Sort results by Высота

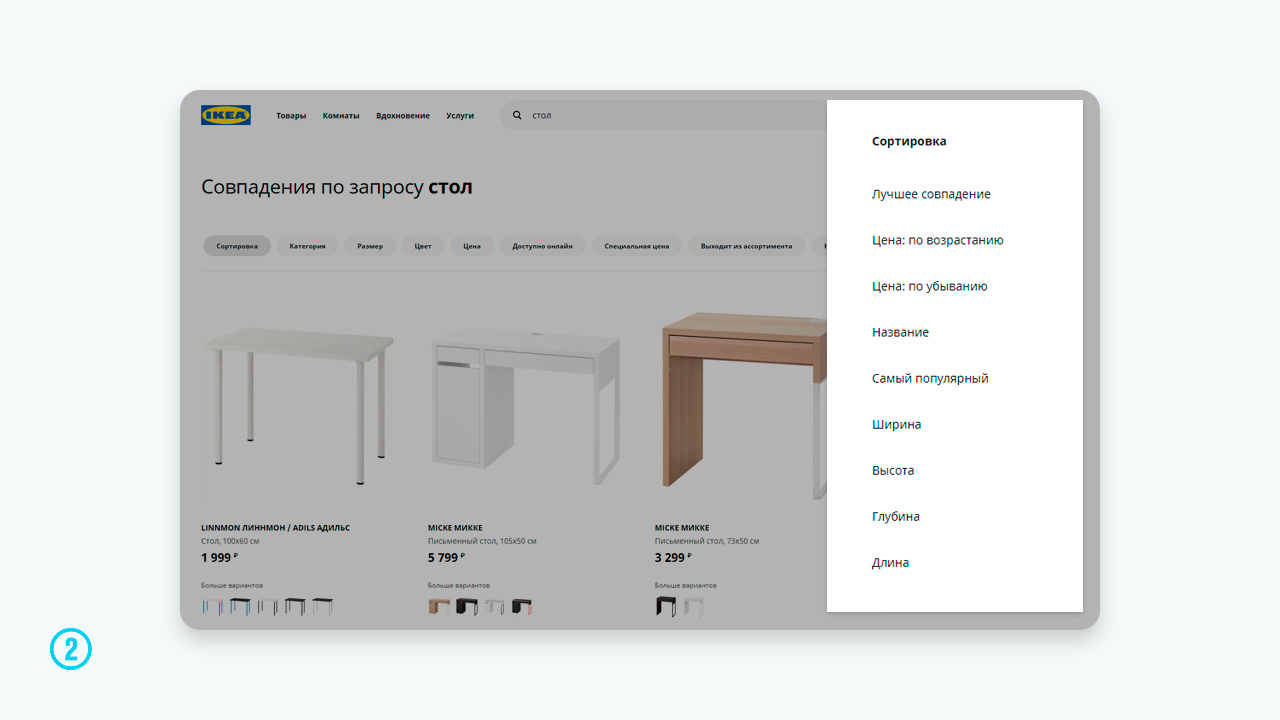pyautogui.click(x=893, y=470)
